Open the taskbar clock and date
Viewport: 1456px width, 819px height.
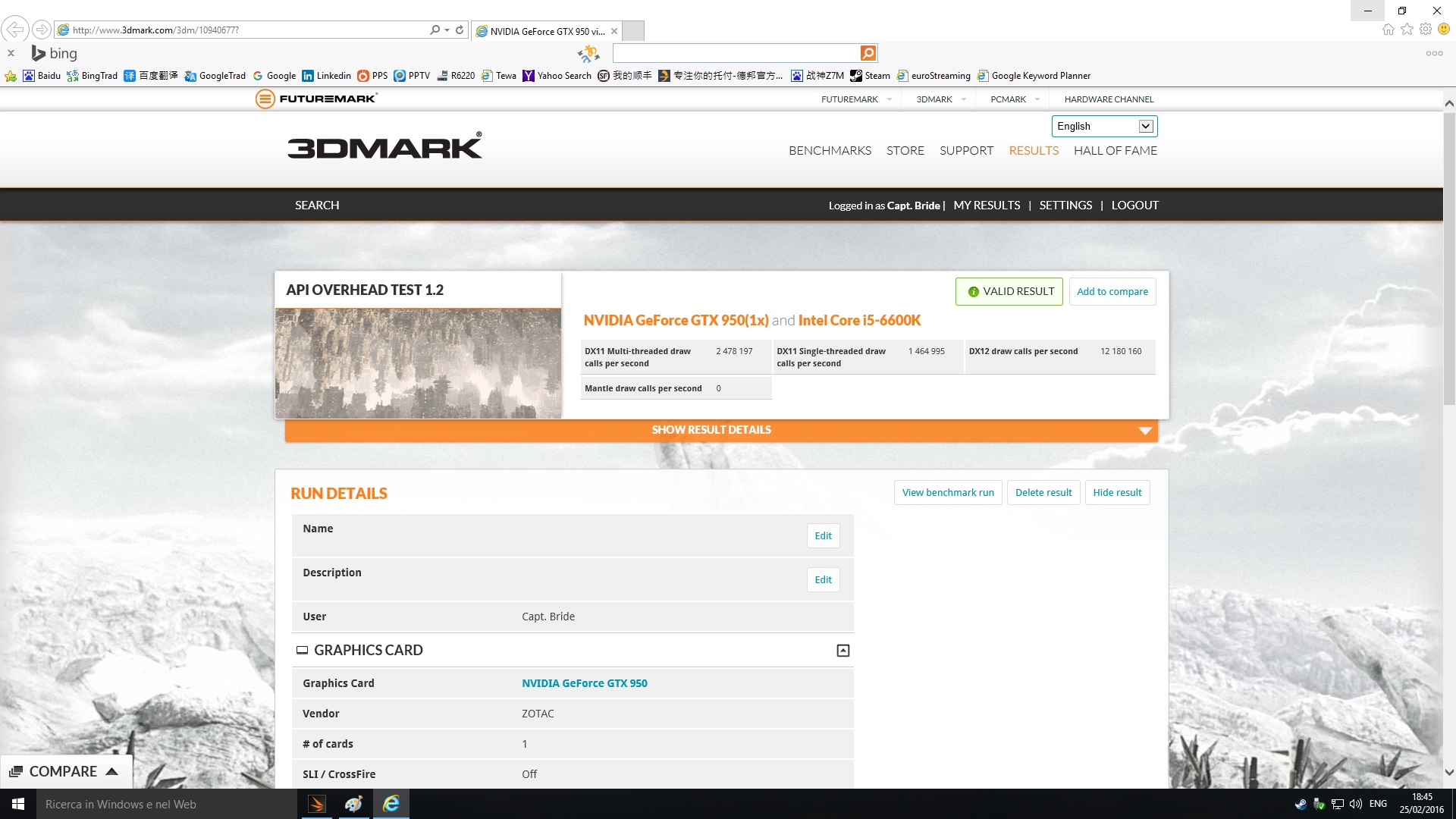tap(1422, 804)
